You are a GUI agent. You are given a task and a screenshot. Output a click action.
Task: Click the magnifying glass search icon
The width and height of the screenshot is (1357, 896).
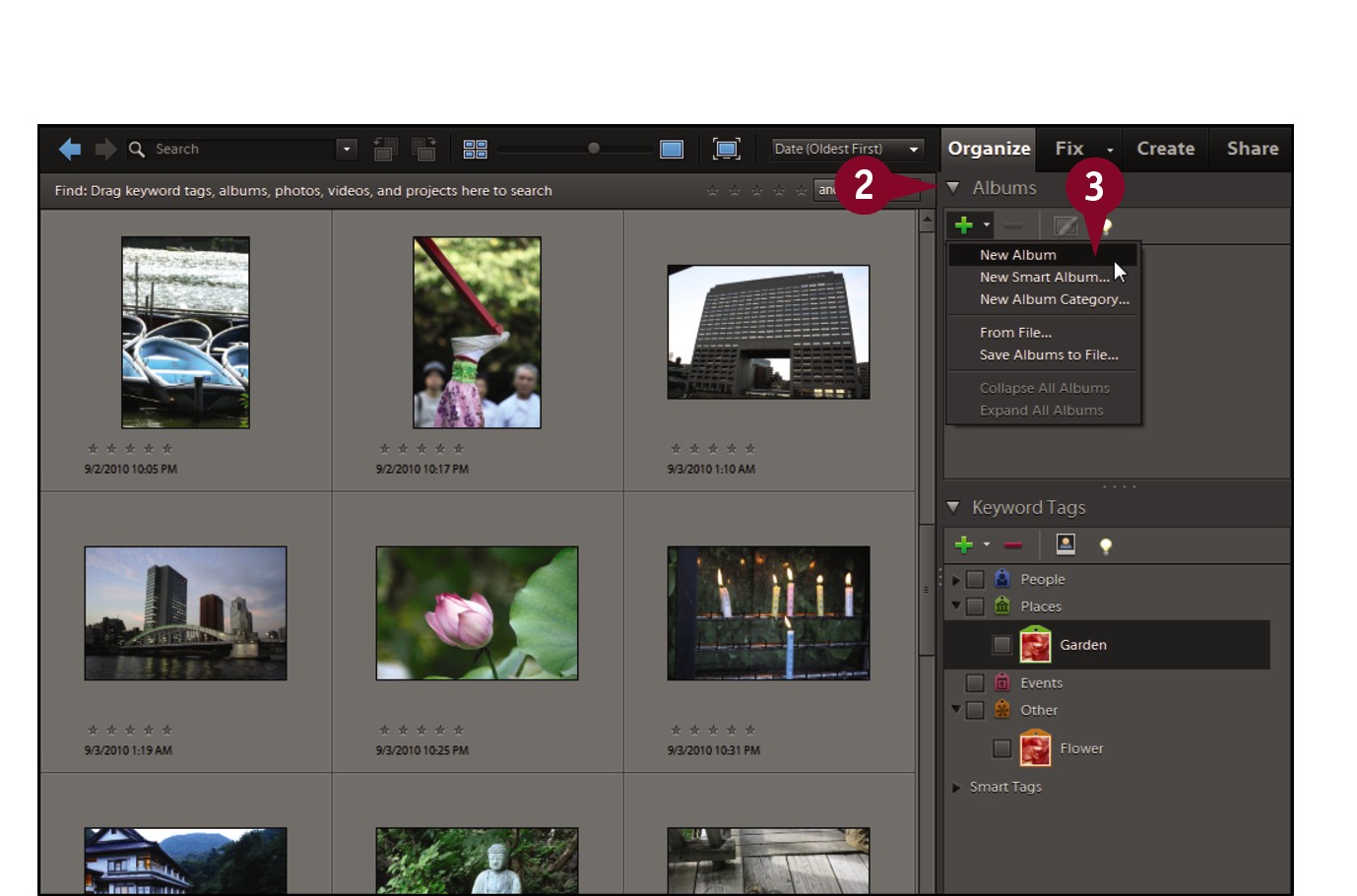click(137, 149)
